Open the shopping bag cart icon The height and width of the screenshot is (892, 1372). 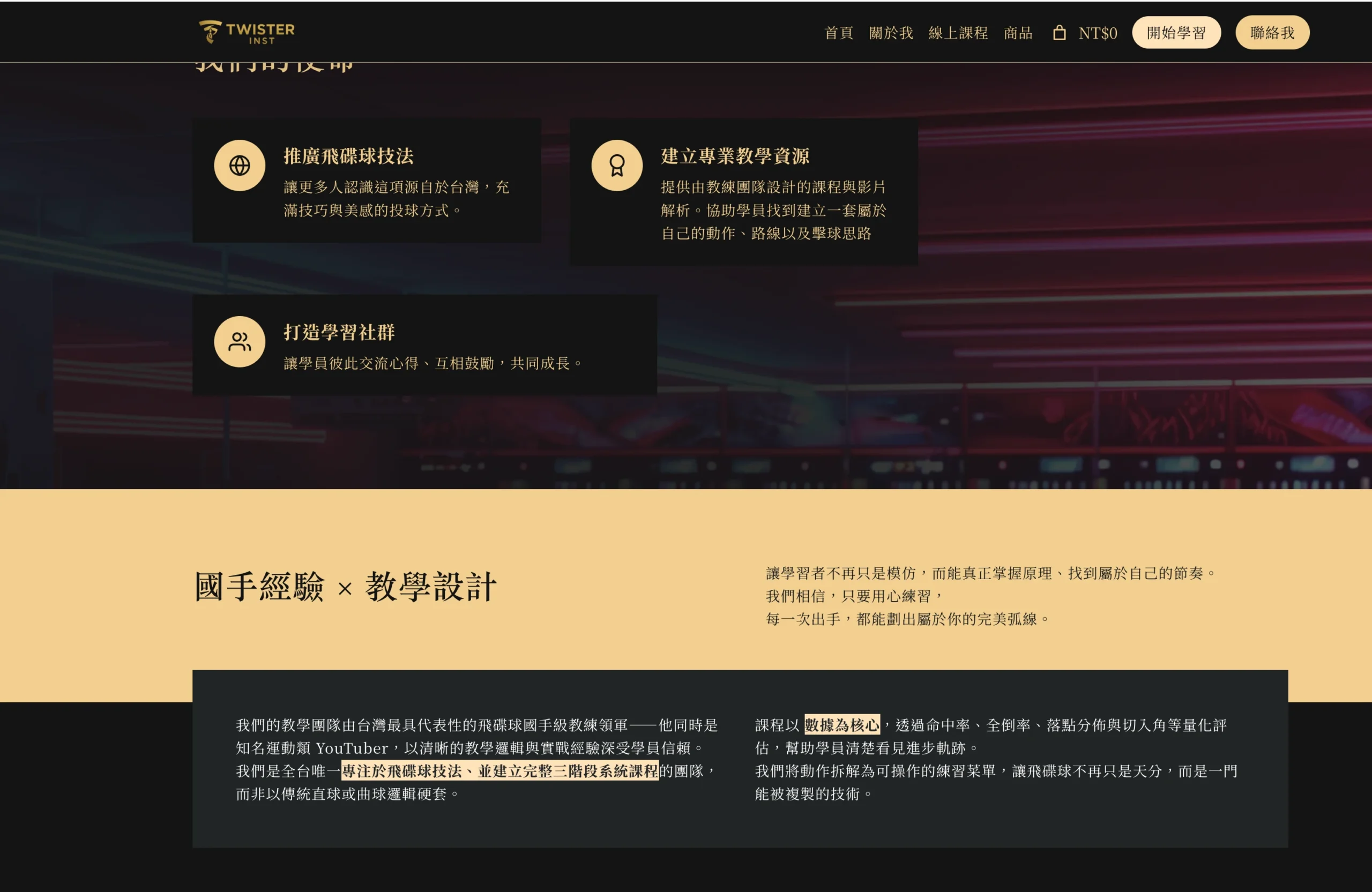[x=1059, y=33]
